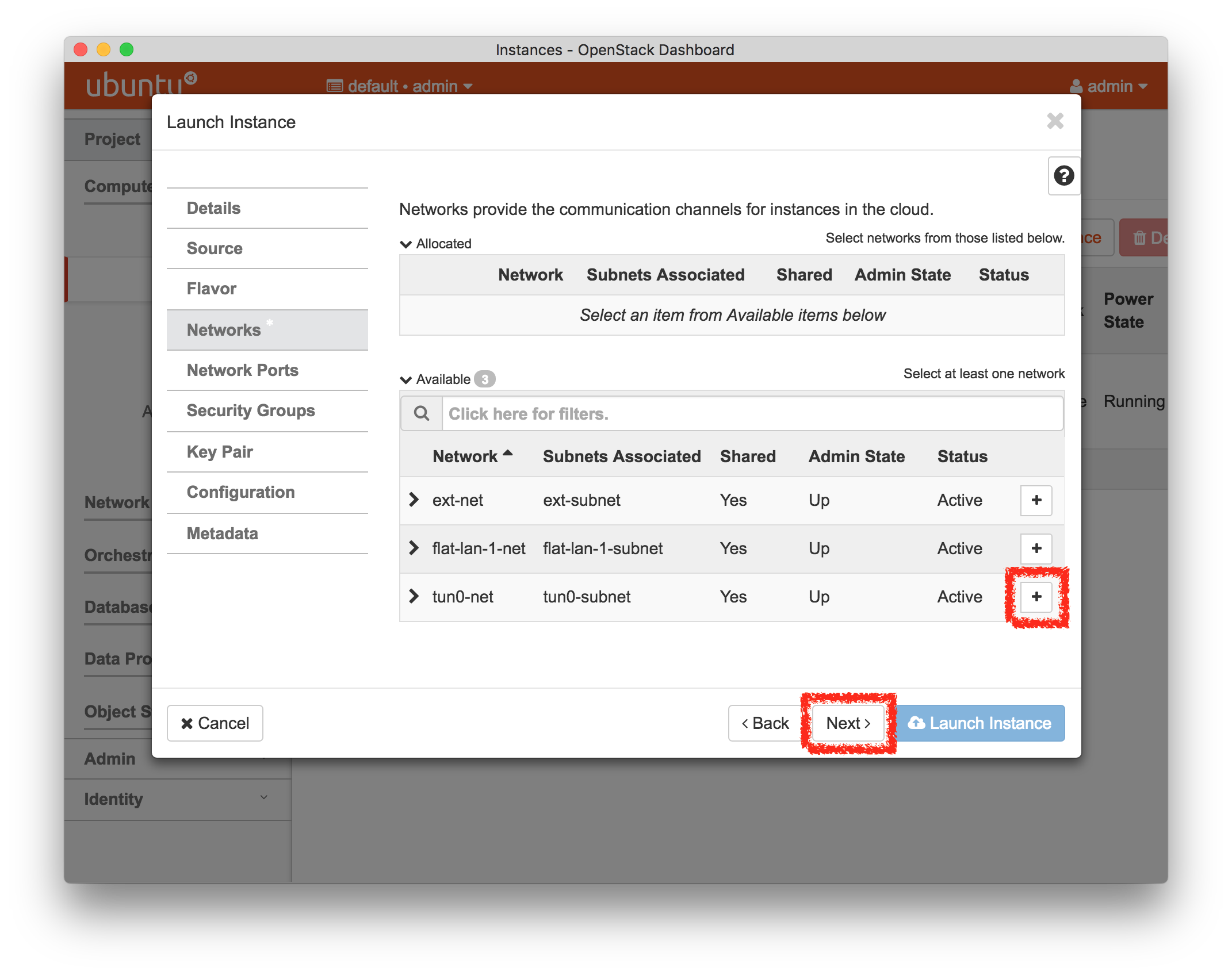Open the Configuration step
The image size is (1232, 975).
point(267,492)
